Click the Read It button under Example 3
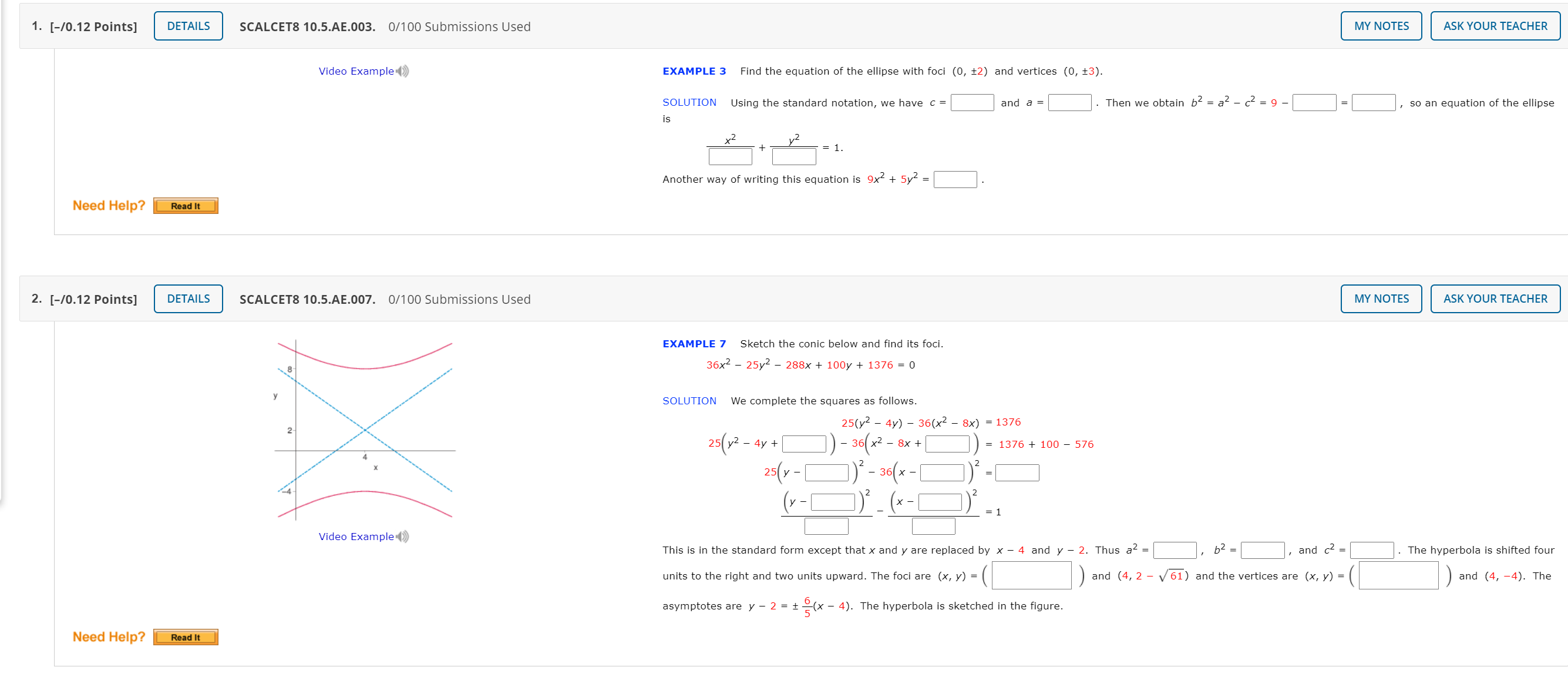The width and height of the screenshot is (1568, 677). tap(185, 206)
